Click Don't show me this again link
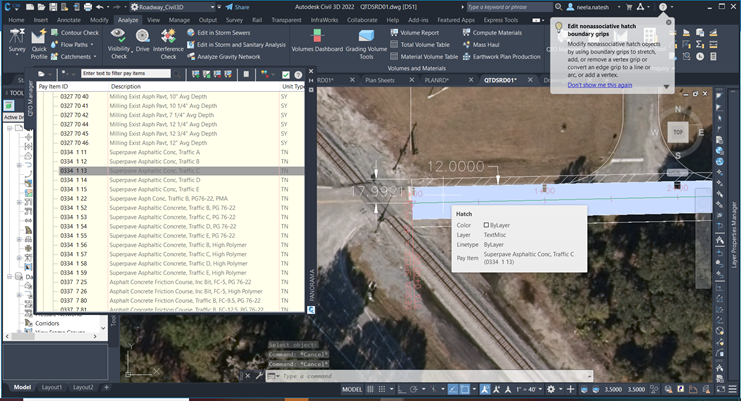This screenshot has width=741, height=401. (599, 85)
